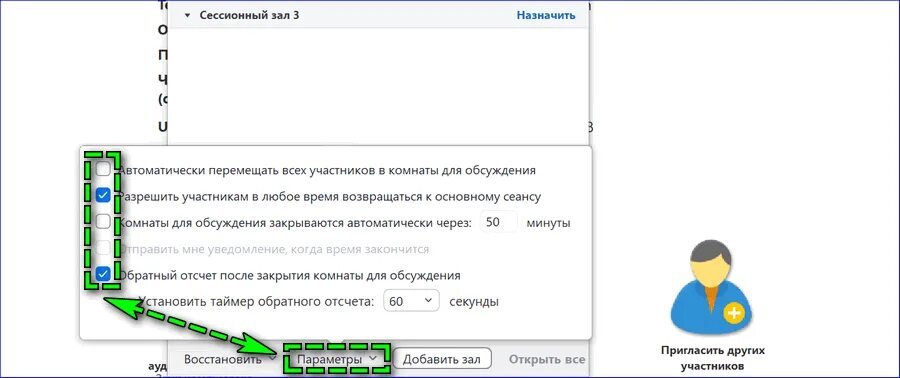900x378 pixels.
Task: Enable automatically moving all participants into rooms
Action: (103, 169)
